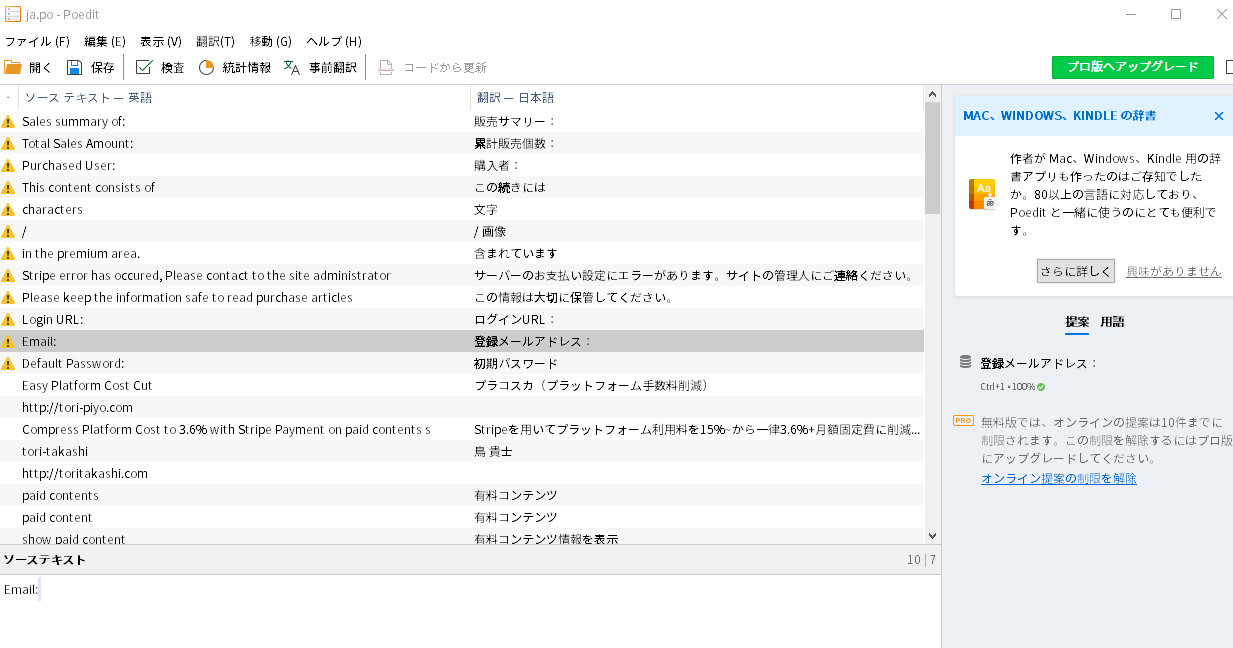The width and height of the screenshot is (1233, 648).
Task: Click the warning icon beside Email: row
Action: (9, 341)
